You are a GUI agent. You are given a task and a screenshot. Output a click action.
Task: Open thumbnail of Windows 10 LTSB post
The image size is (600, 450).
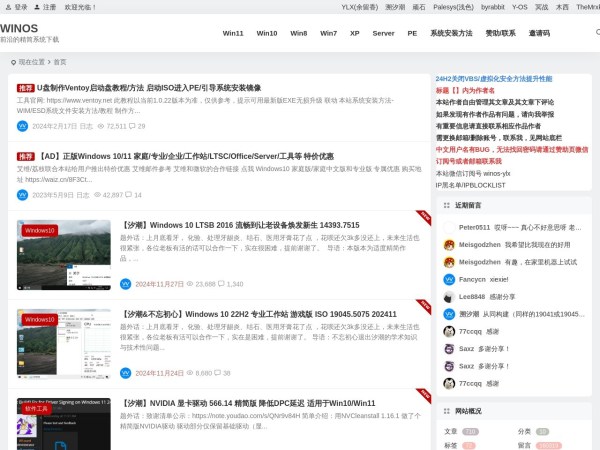[64, 255]
